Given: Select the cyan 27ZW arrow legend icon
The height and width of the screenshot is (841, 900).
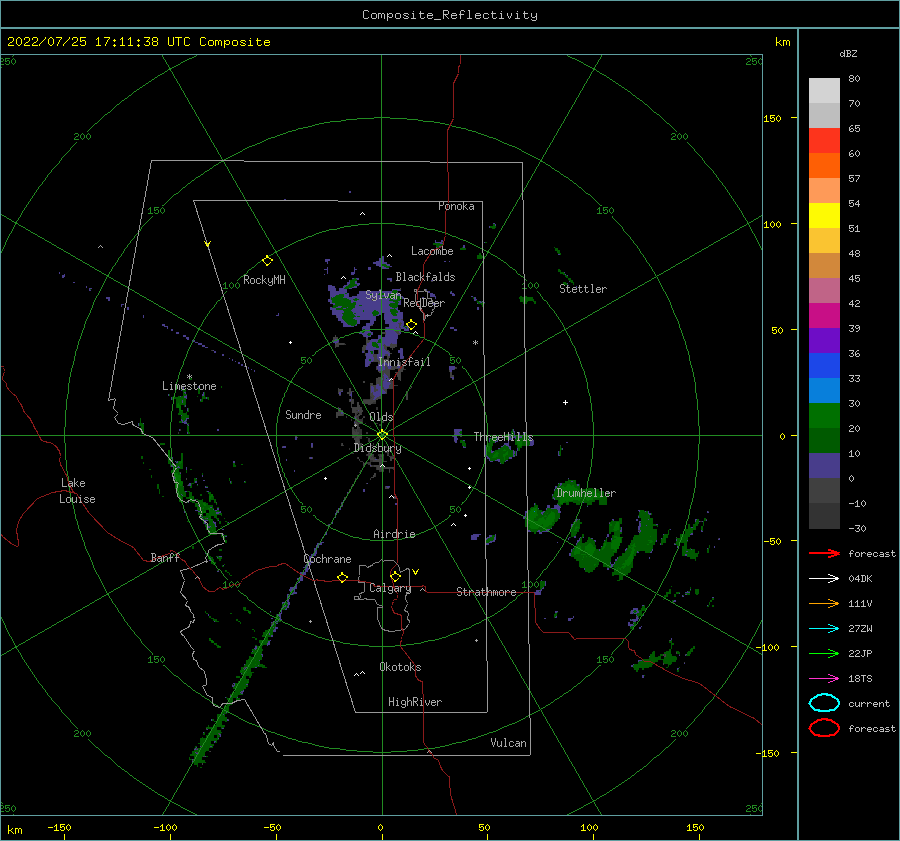Looking at the screenshot, I should pos(824,629).
